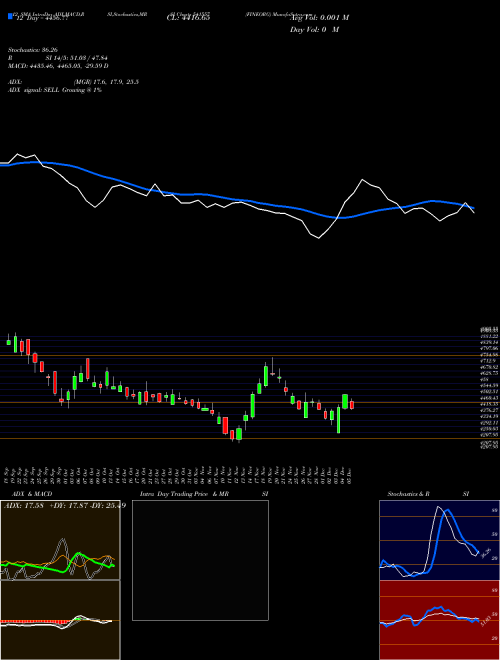The width and height of the screenshot is (500, 660).
Task: Click the 'Intra Day Trading Price & MR' title
Action: coord(184,494)
